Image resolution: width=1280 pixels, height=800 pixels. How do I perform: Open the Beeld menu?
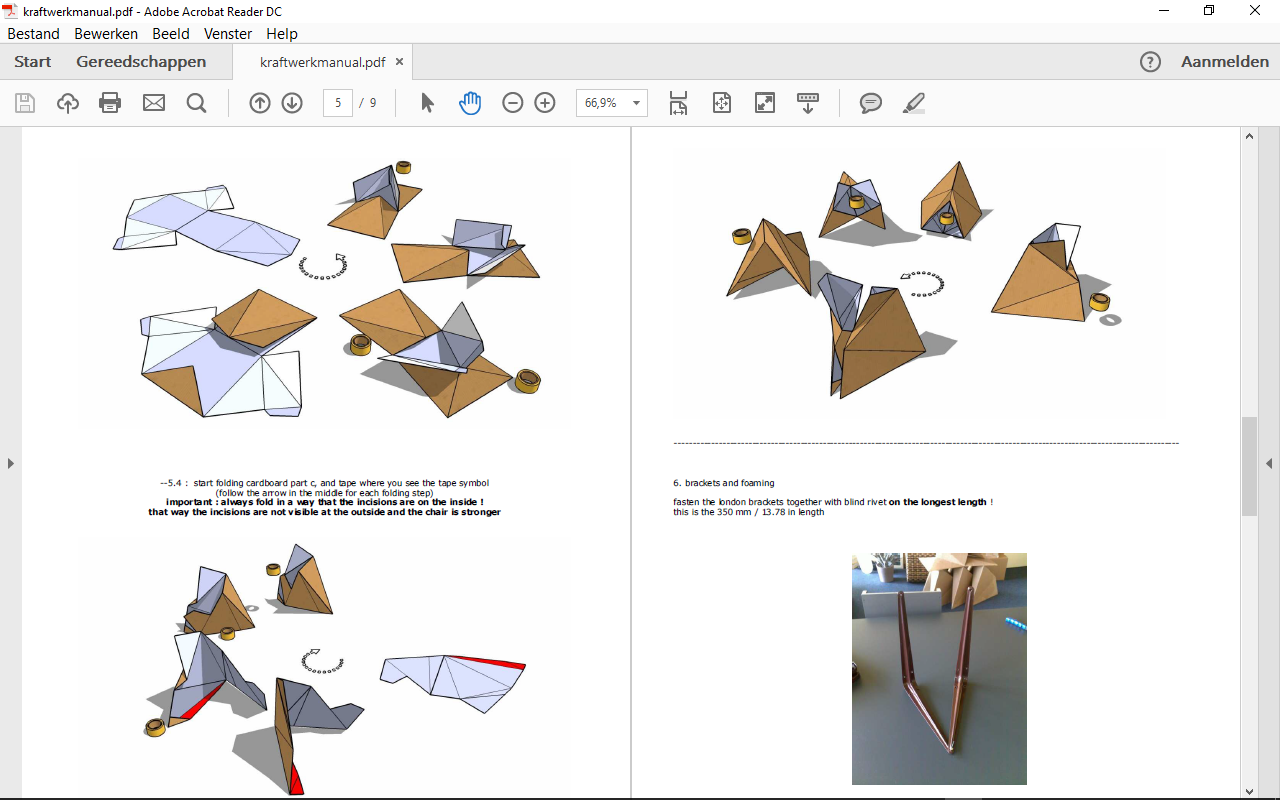tap(171, 33)
